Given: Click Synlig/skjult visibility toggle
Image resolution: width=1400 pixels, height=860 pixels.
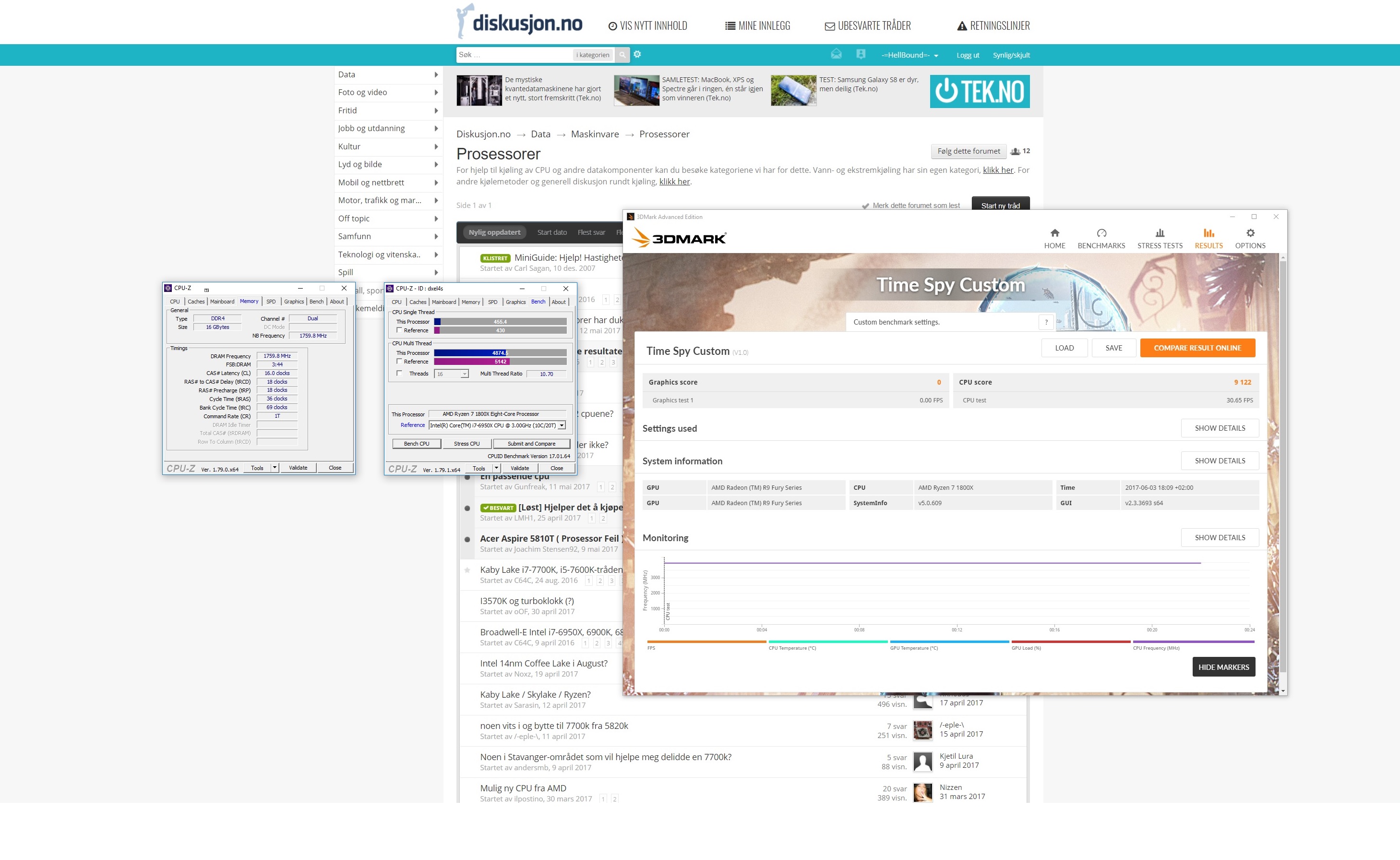Looking at the screenshot, I should (x=1011, y=55).
